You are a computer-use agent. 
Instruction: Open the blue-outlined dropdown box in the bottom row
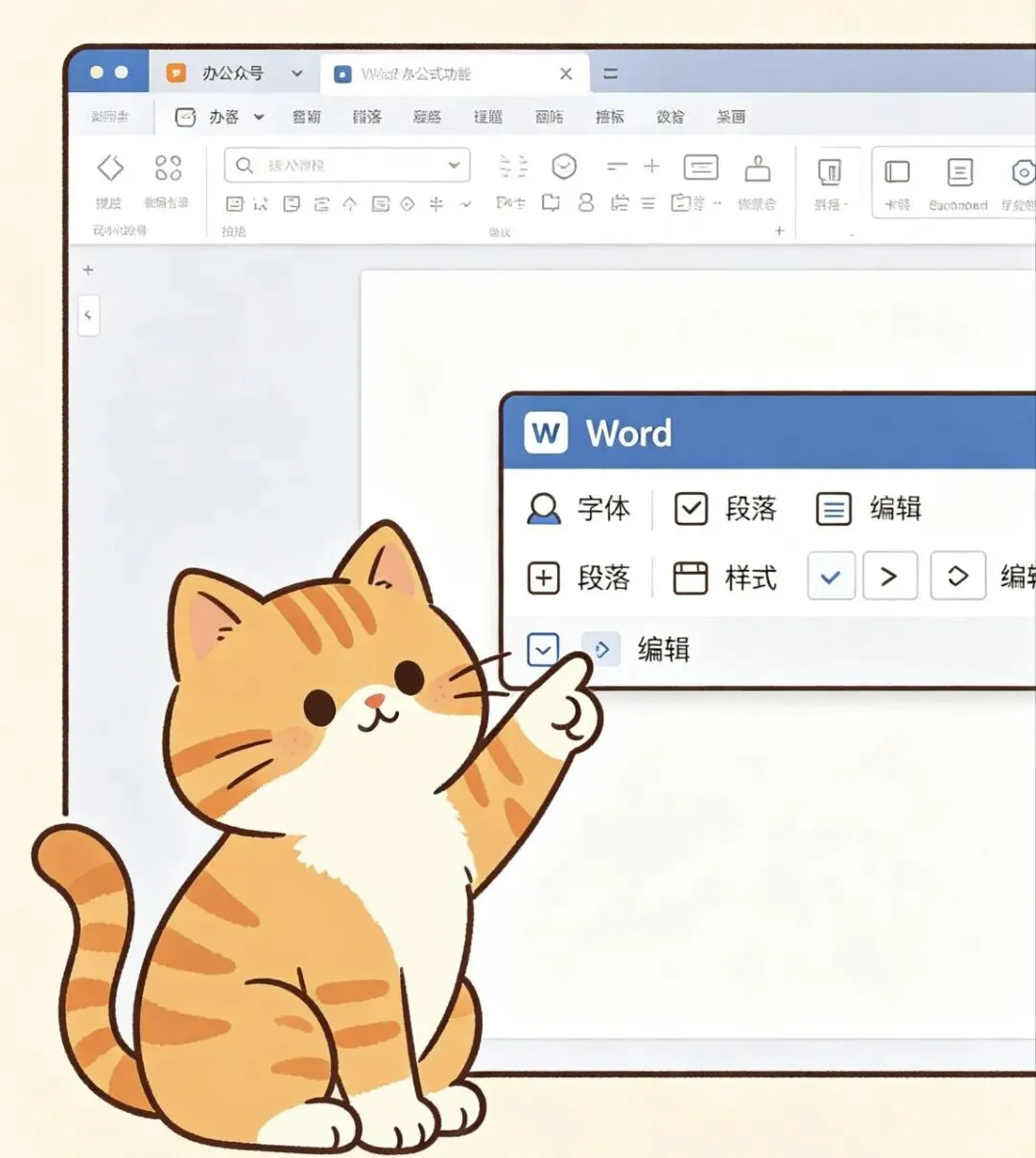543,650
